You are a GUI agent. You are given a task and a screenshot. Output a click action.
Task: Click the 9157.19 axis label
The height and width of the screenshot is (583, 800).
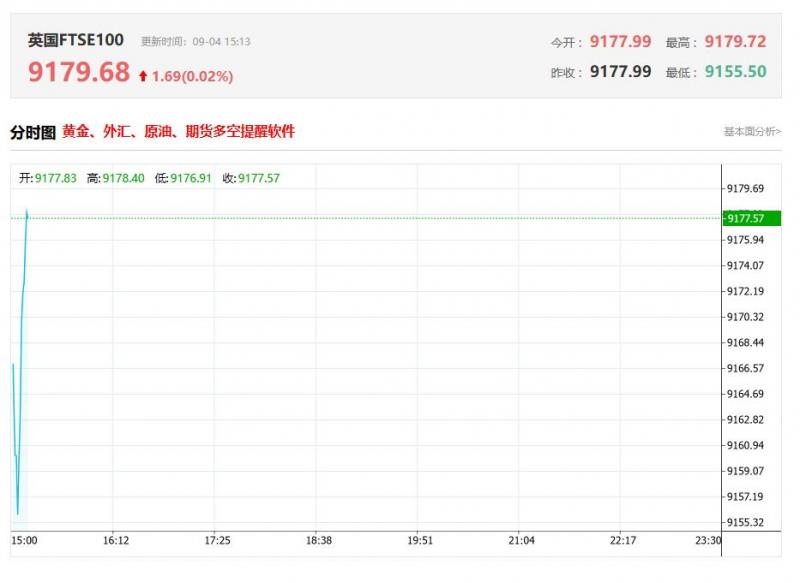pyautogui.click(x=745, y=496)
